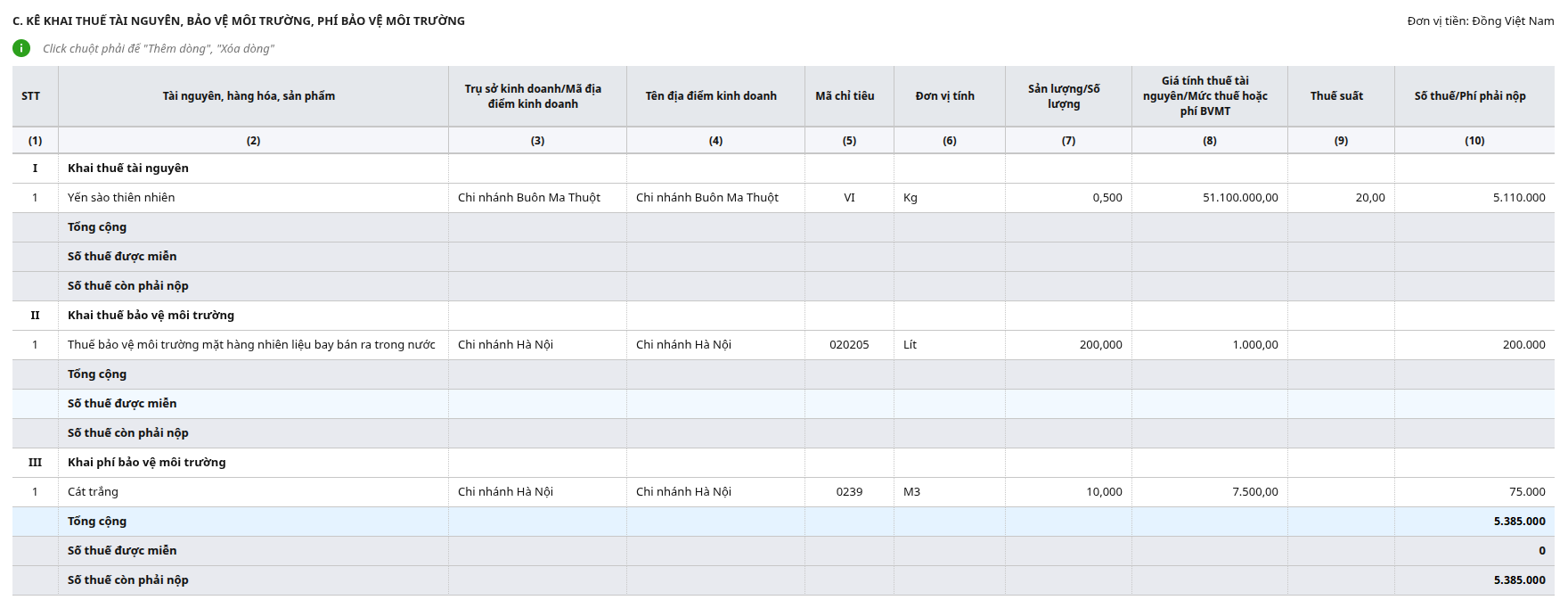Select the "Khai phí bảo vệ môi trường" section row
The width and height of the screenshot is (1568, 600).
tap(147, 463)
